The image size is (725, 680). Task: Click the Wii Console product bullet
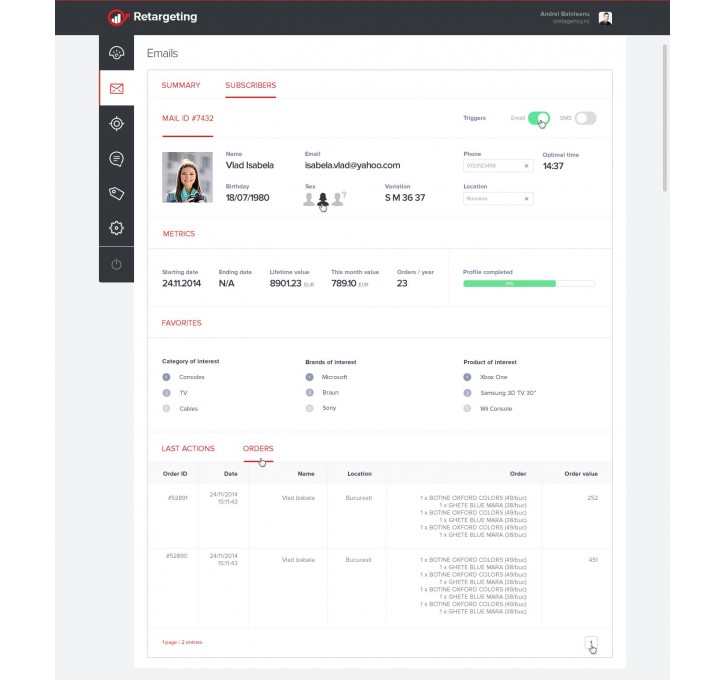pos(467,409)
